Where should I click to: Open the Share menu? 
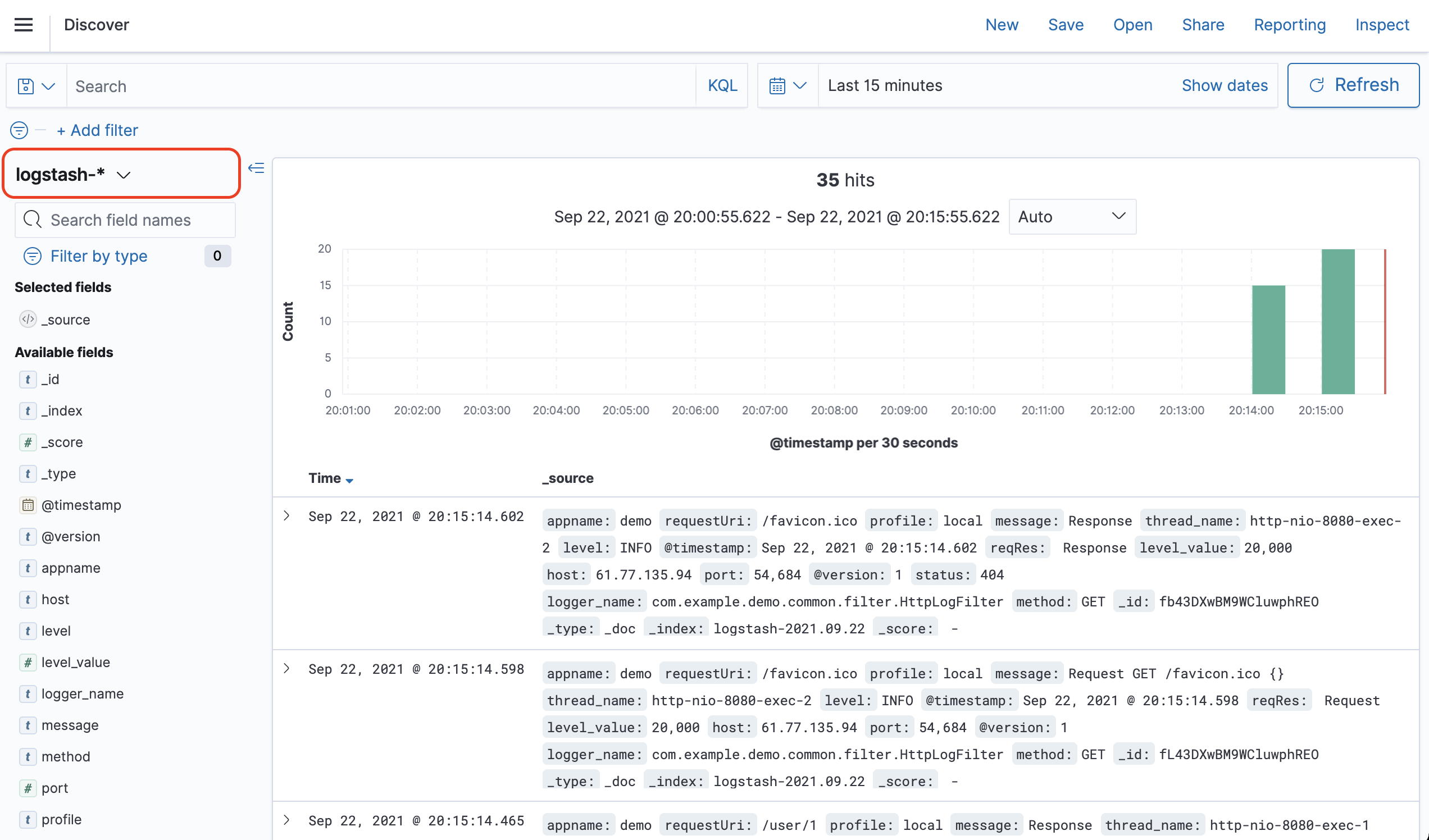click(x=1203, y=24)
